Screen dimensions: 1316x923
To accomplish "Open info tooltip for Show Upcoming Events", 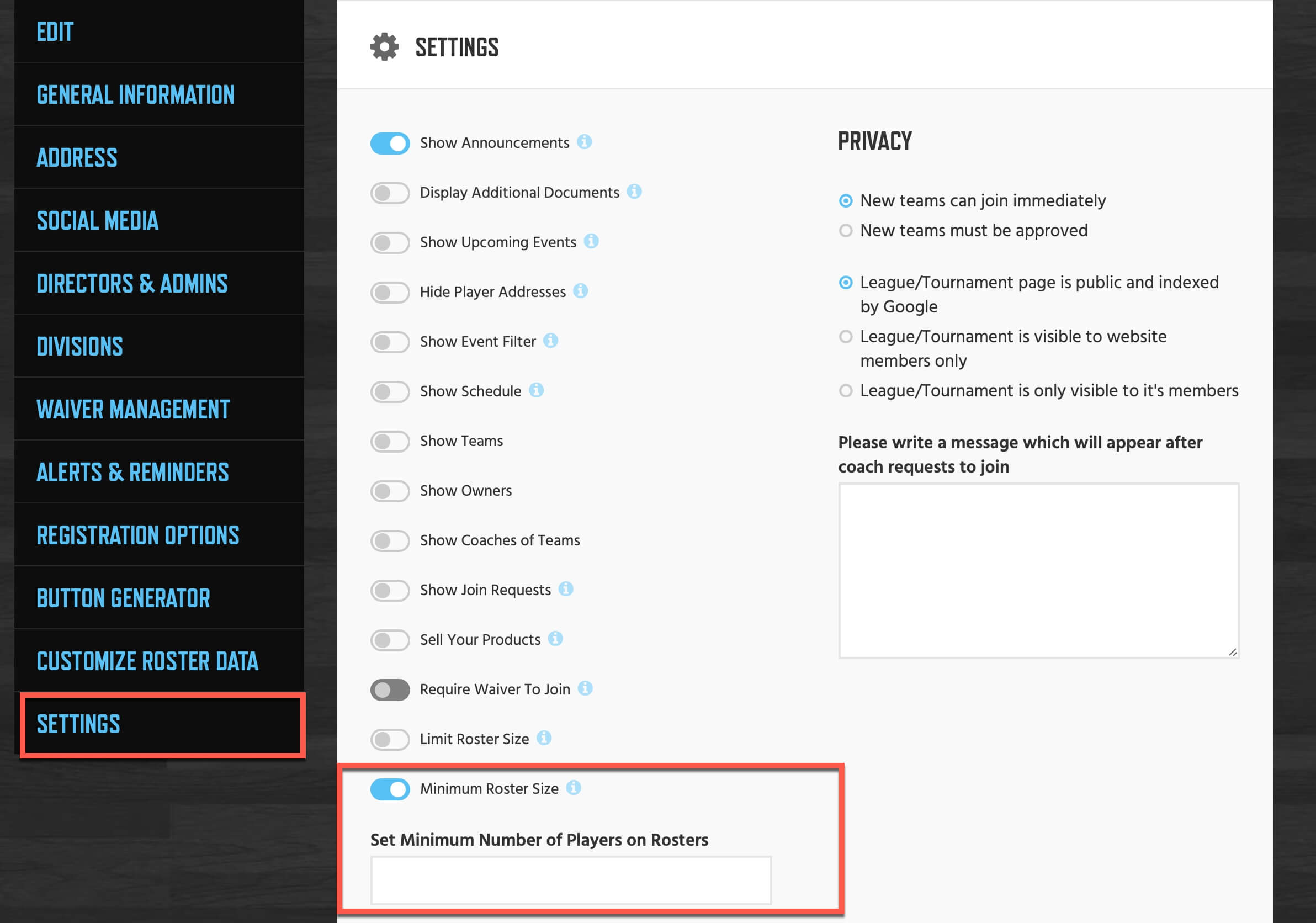I will (591, 241).
